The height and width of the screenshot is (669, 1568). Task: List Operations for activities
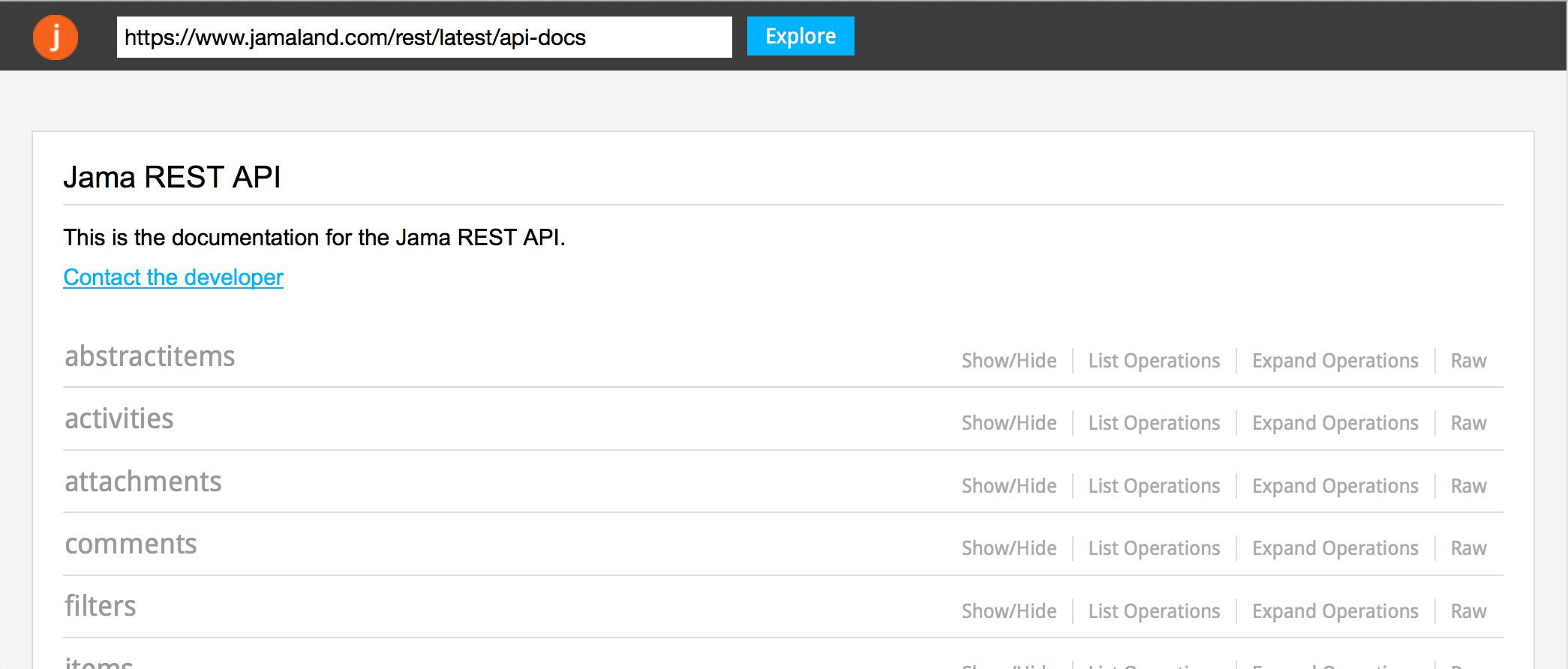[1155, 423]
